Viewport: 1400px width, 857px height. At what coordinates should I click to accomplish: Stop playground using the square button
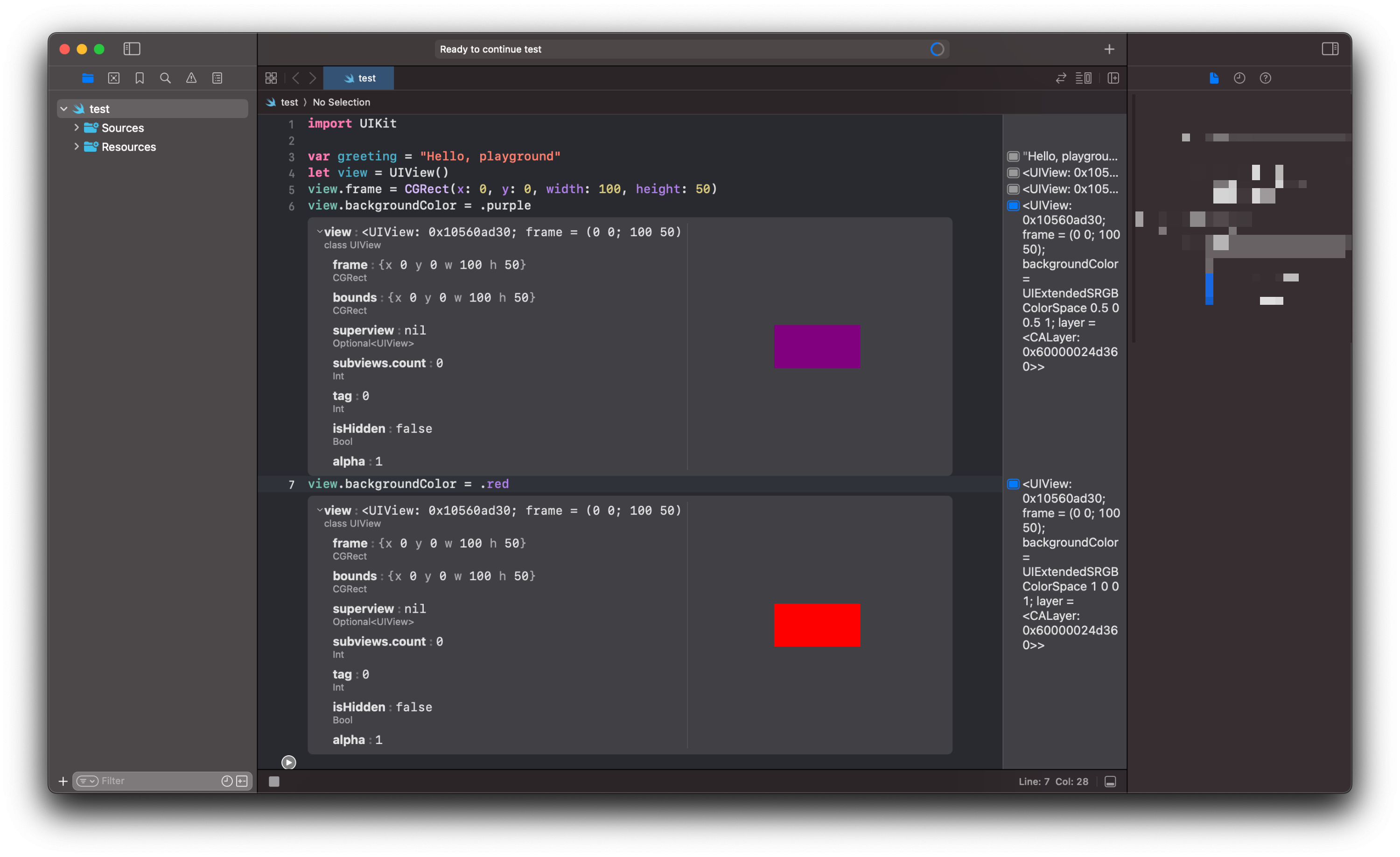point(274,781)
